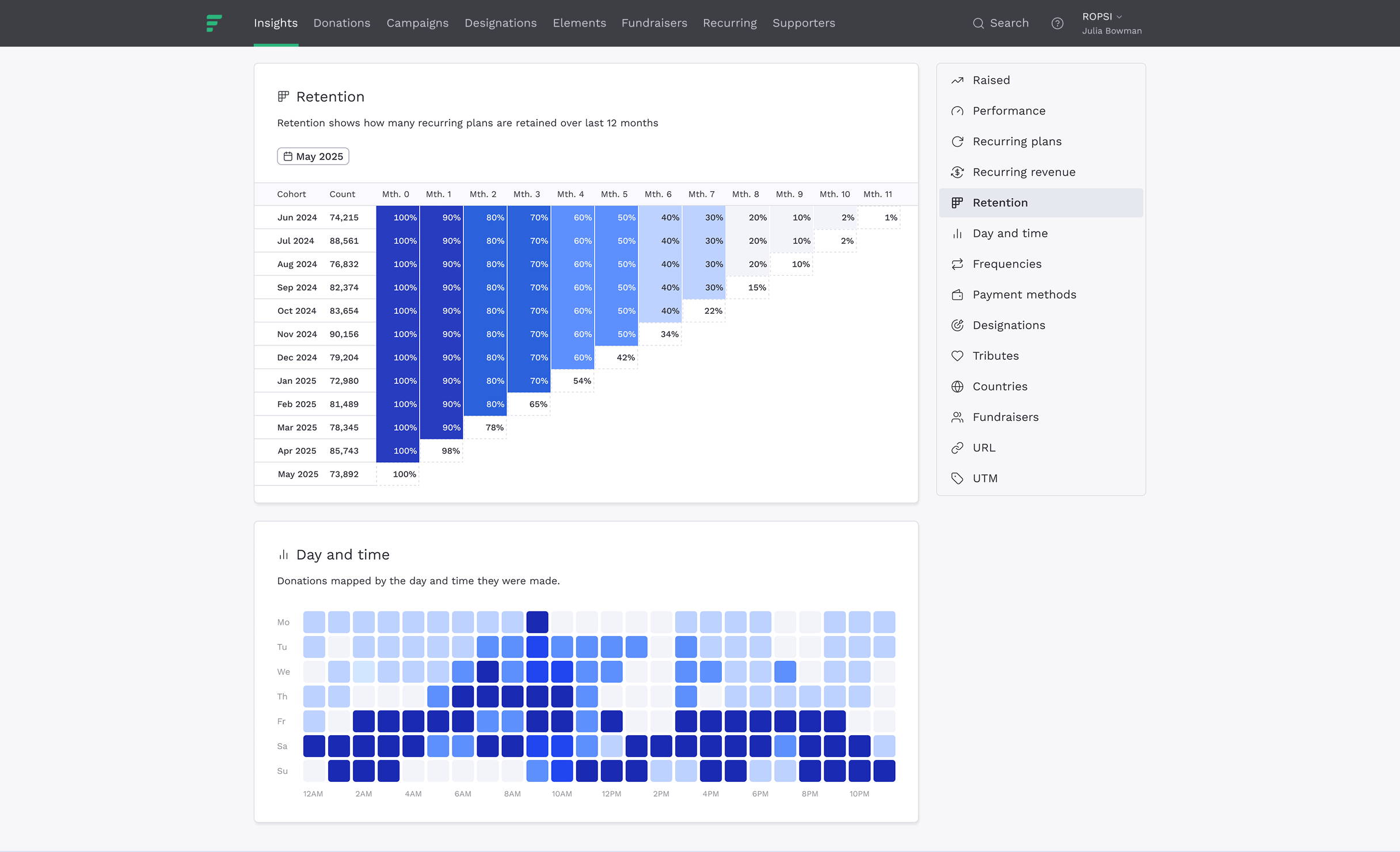Select Day and time in sidebar
Image resolution: width=1400 pixels, height=852 pixels.
tap(1010, 233)
